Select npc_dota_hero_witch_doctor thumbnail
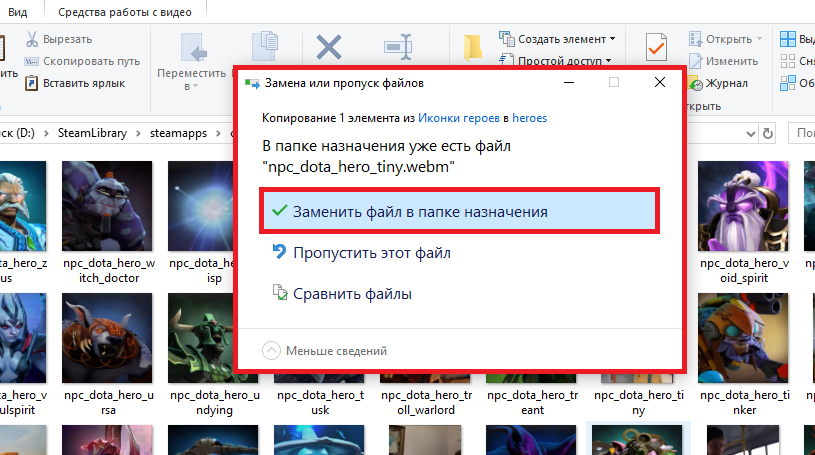Image resolution: width=815 pixels, height=455 pixels. point(107,206)
